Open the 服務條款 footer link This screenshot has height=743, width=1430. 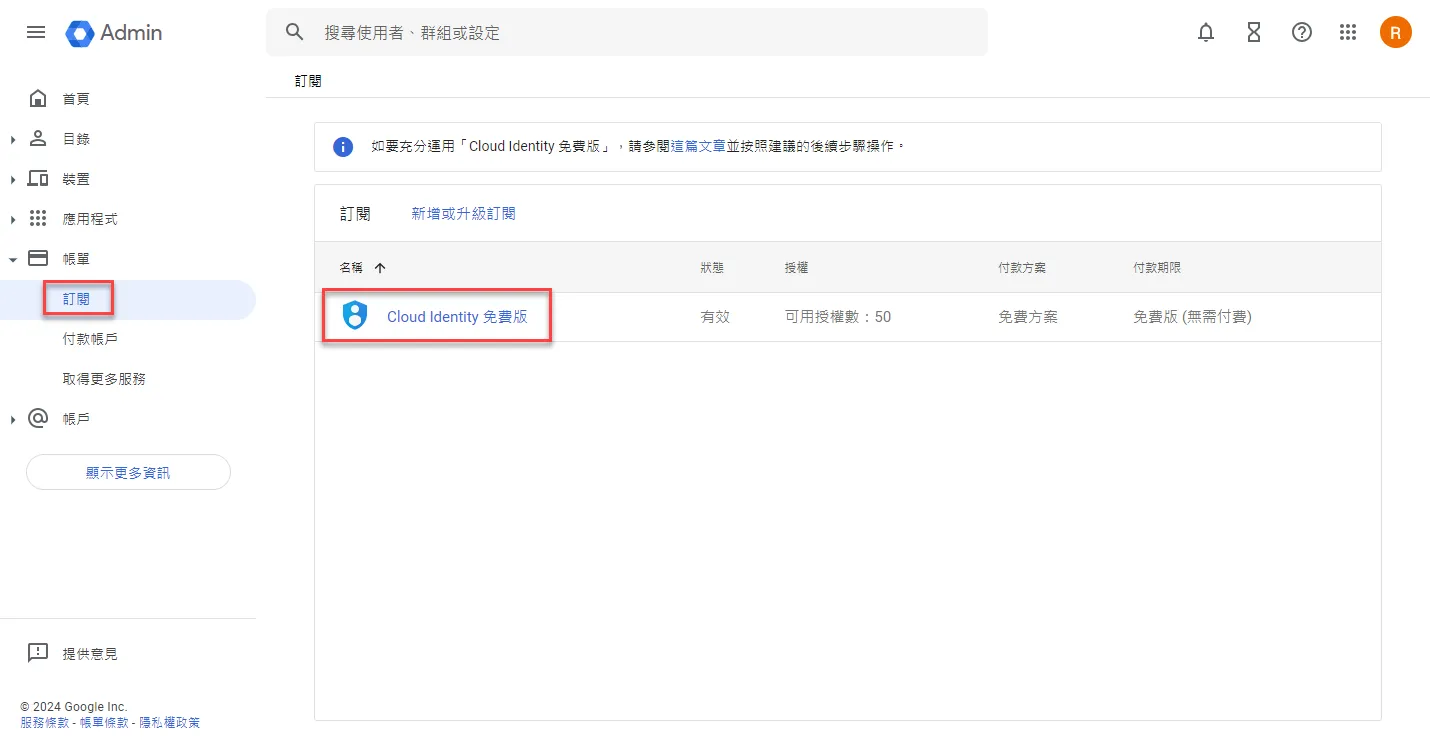(45, 722)
